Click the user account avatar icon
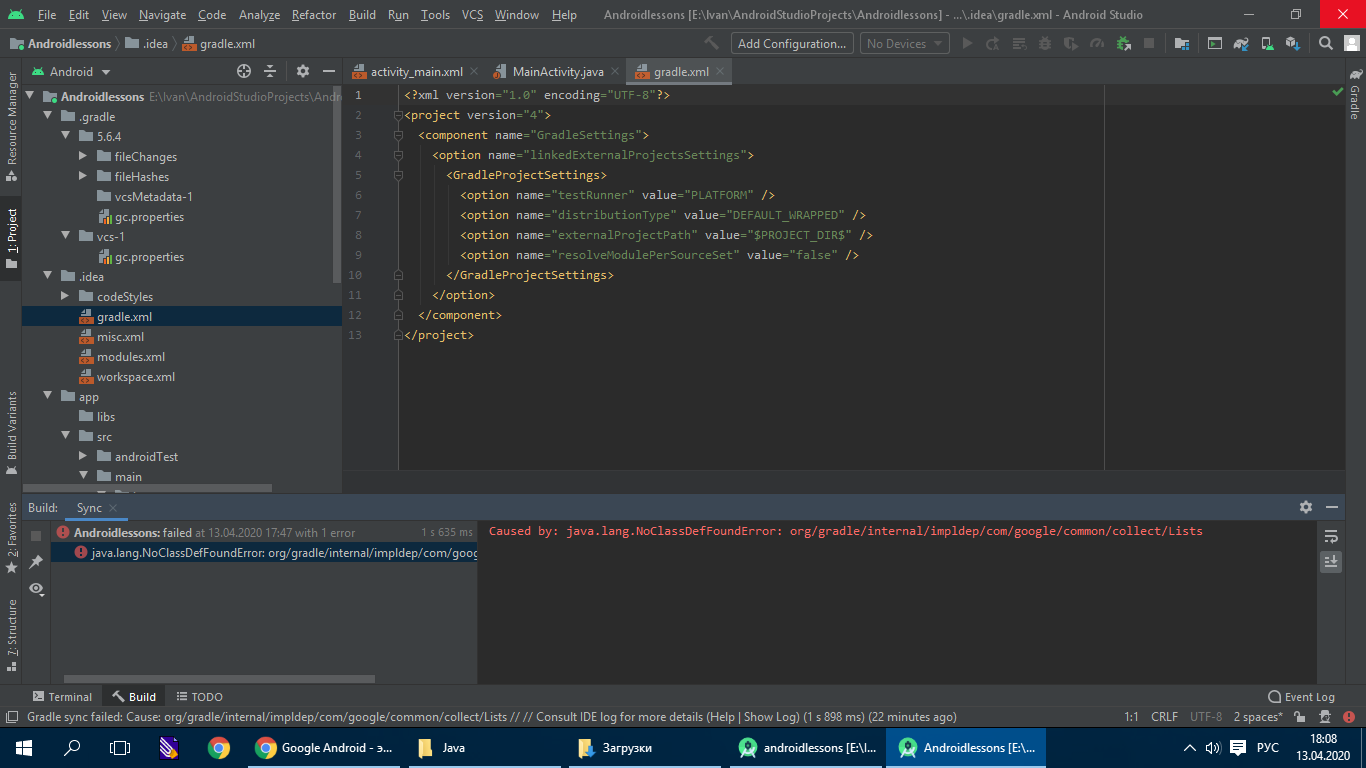This screenshot has height=768, width=1366. coord(1350,43)
